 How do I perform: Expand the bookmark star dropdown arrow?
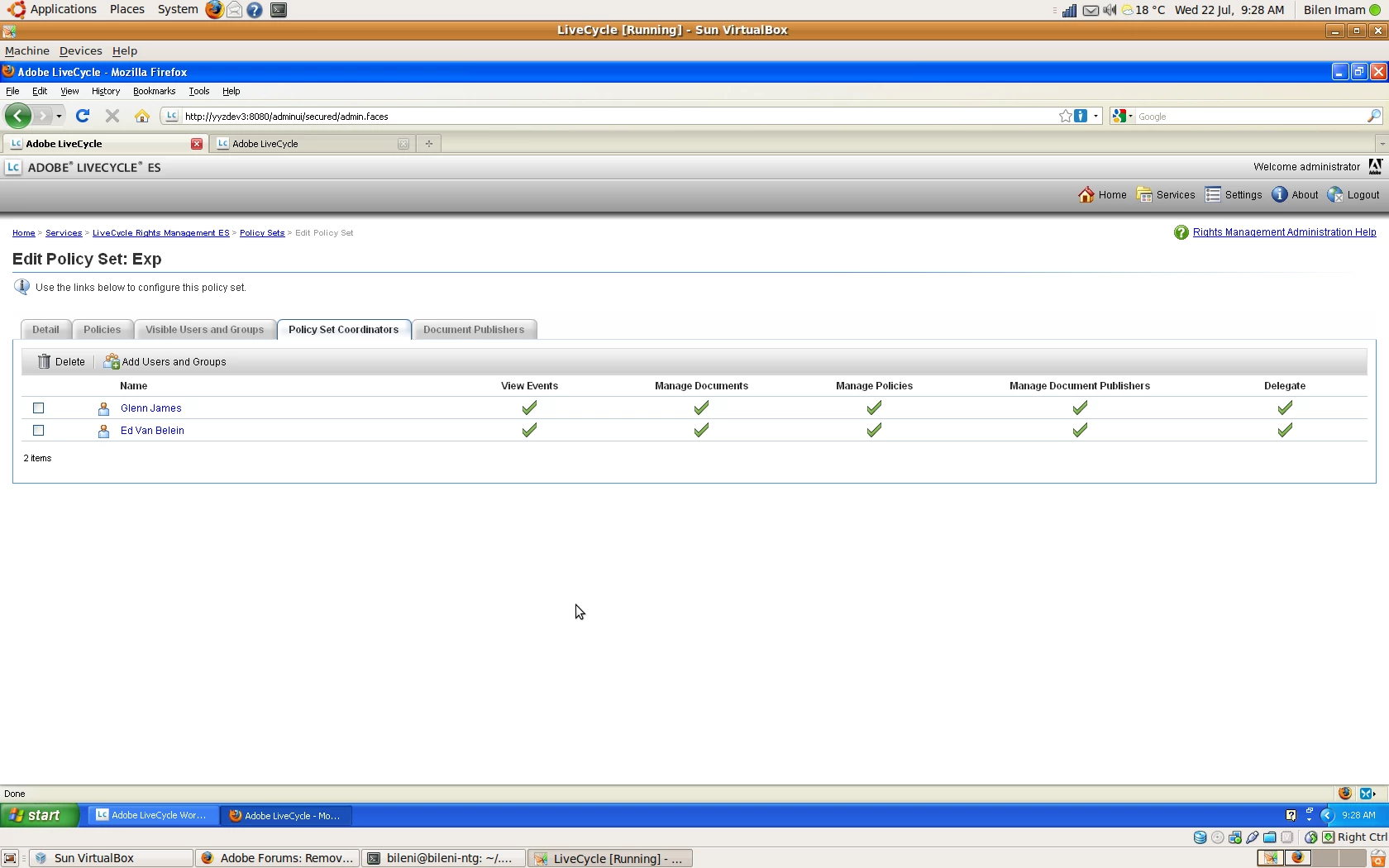click(1096, 116)
